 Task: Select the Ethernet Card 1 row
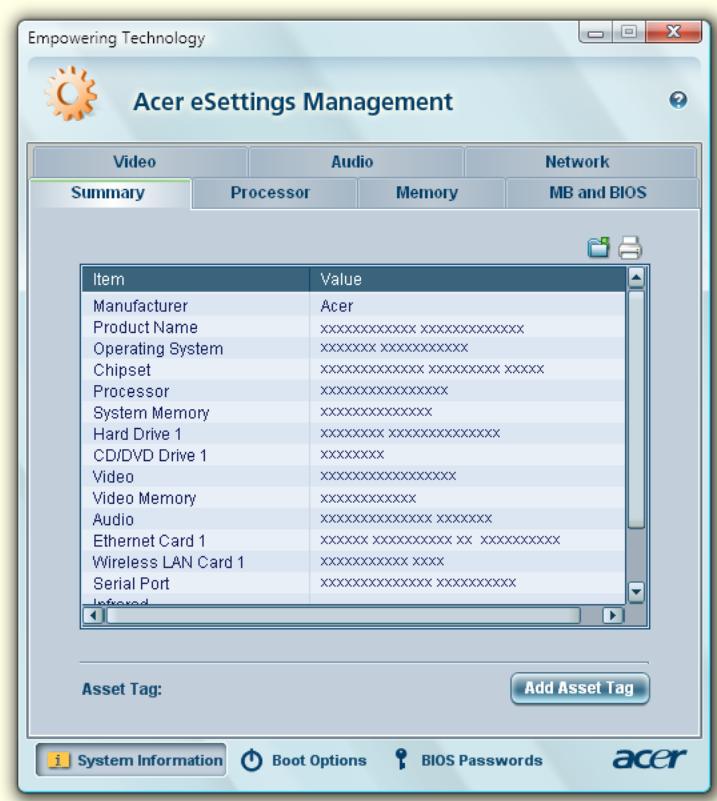[353, 541]
